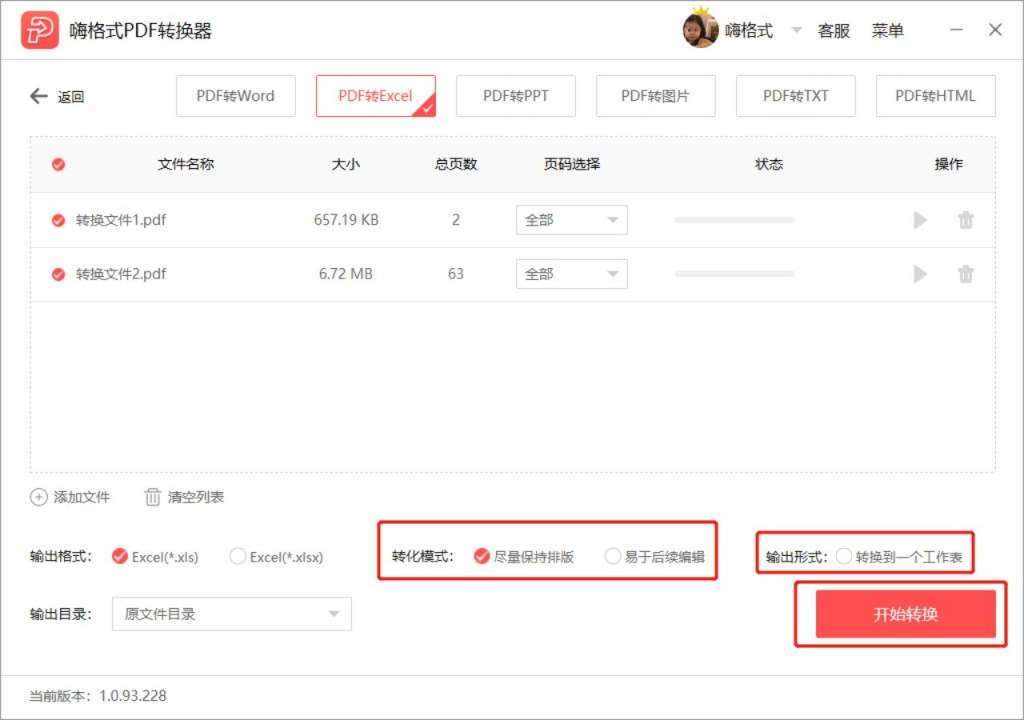Click the 开始转换 button
This screenshot has height=720, width=1024.
(905, 614)
